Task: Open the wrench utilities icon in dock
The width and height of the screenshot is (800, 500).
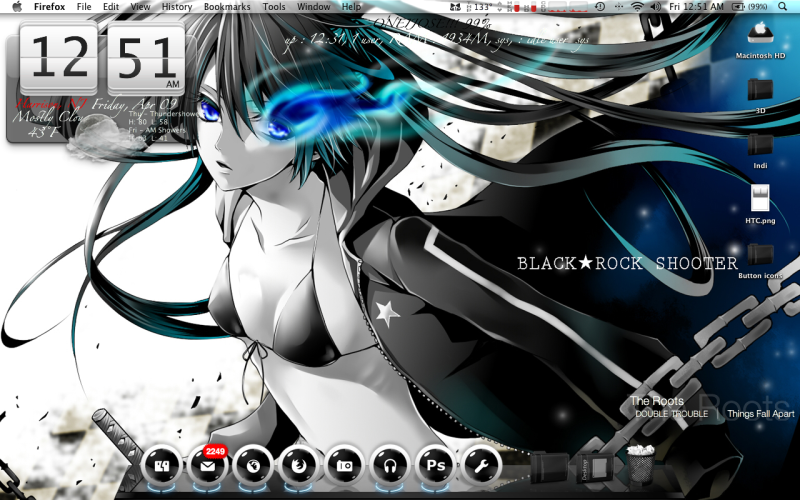Action: tap(482, 465)
